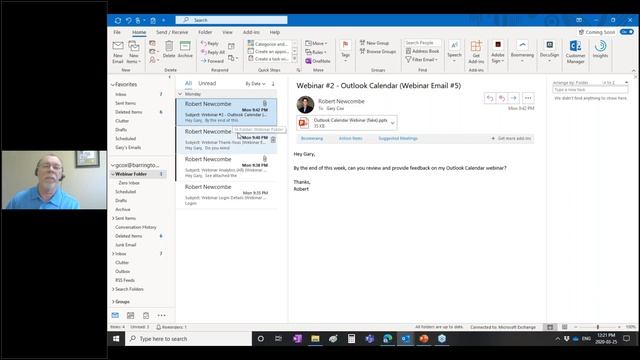This screenshot has width=640, height=360.
Task: Open the New Items menu
Action: point(133,52)
